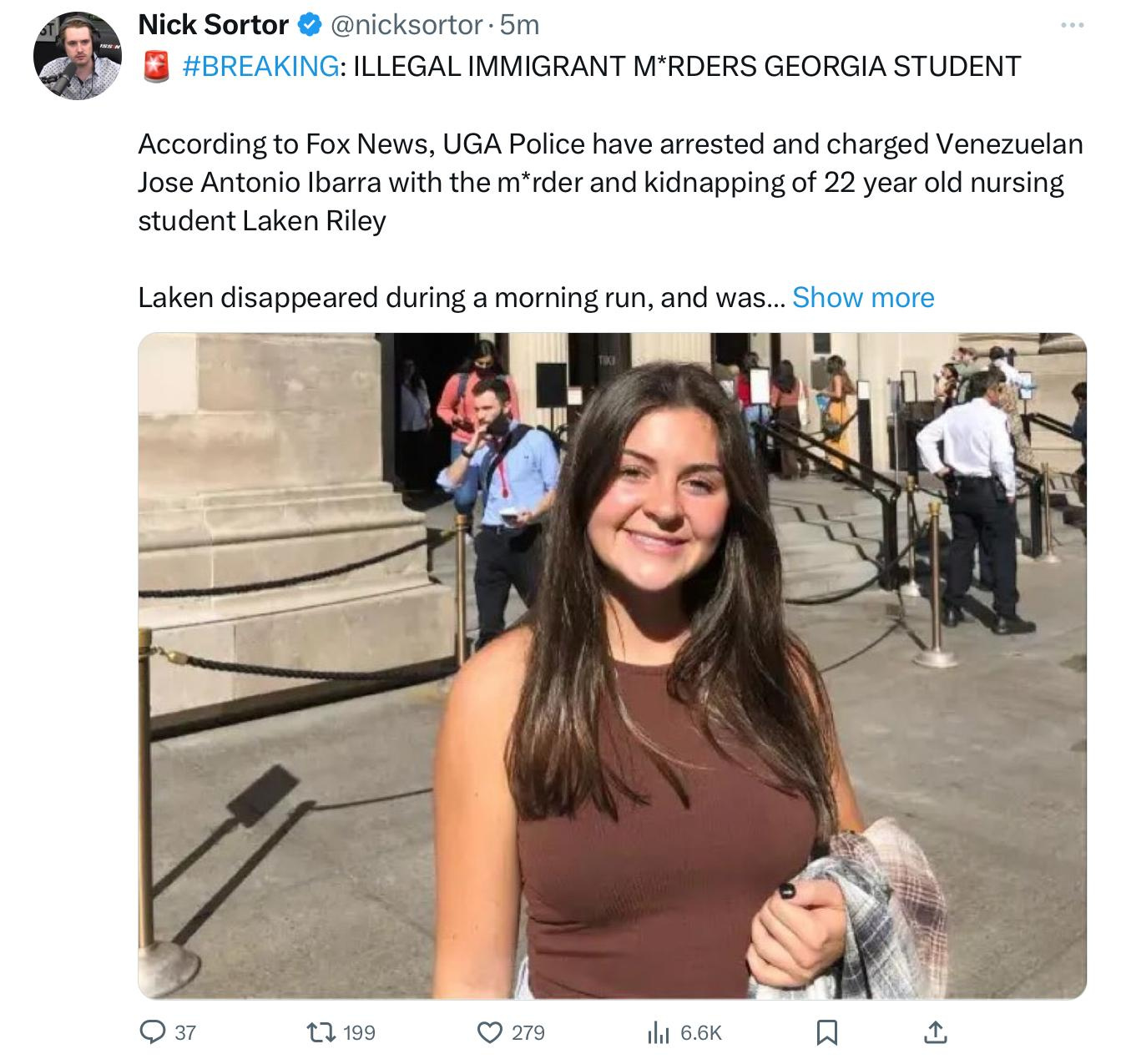Open the 5m timestamp permalink
The image size is (1121, 1064).
[519, 25]
